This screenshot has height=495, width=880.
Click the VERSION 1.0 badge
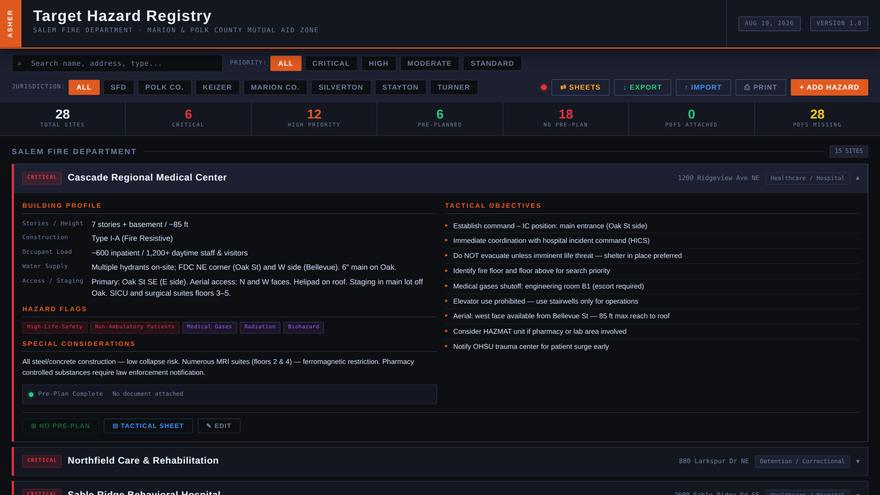tap(838, 24)
